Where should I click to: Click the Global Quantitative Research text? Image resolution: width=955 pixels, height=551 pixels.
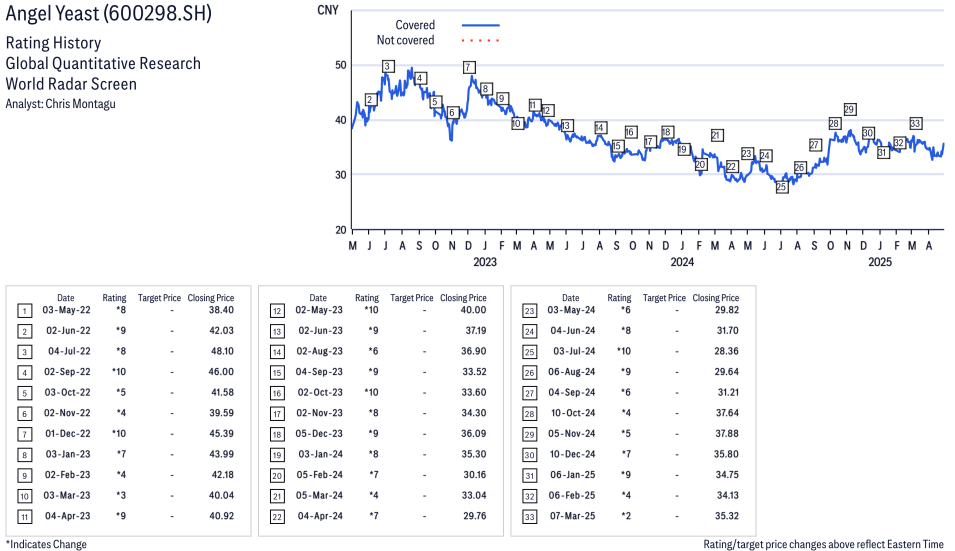pos(103,63)
